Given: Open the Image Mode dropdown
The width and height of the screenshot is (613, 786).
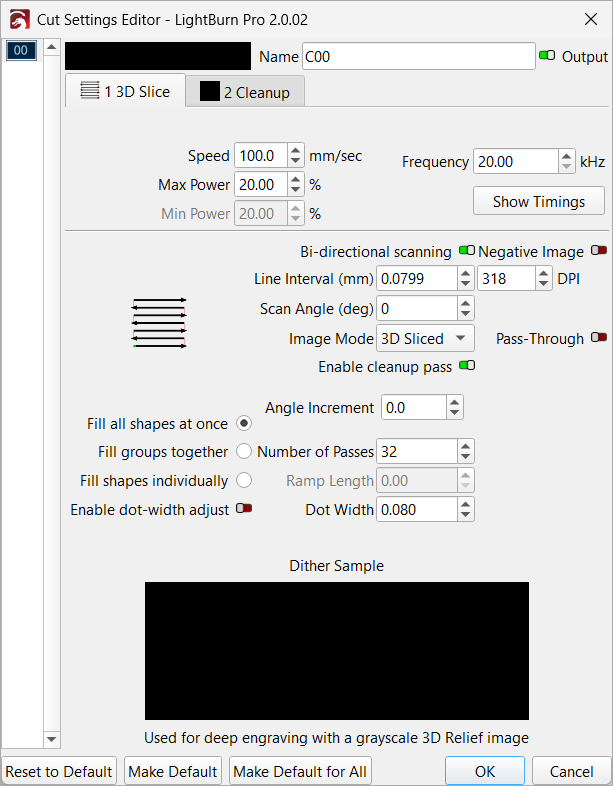Looking at the screenshot, I should (425, 338).
